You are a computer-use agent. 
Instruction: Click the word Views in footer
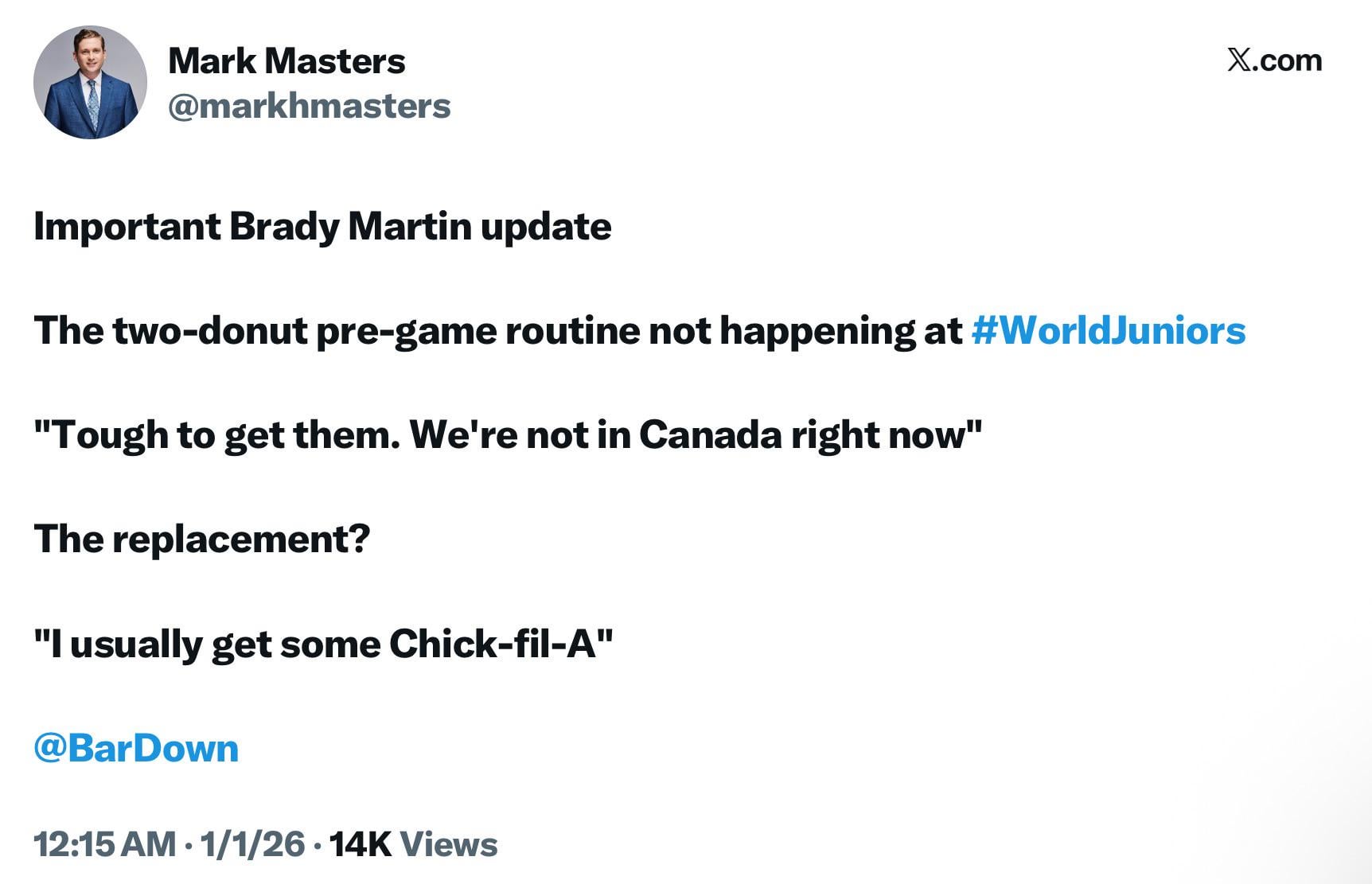(x=449, y=844)
